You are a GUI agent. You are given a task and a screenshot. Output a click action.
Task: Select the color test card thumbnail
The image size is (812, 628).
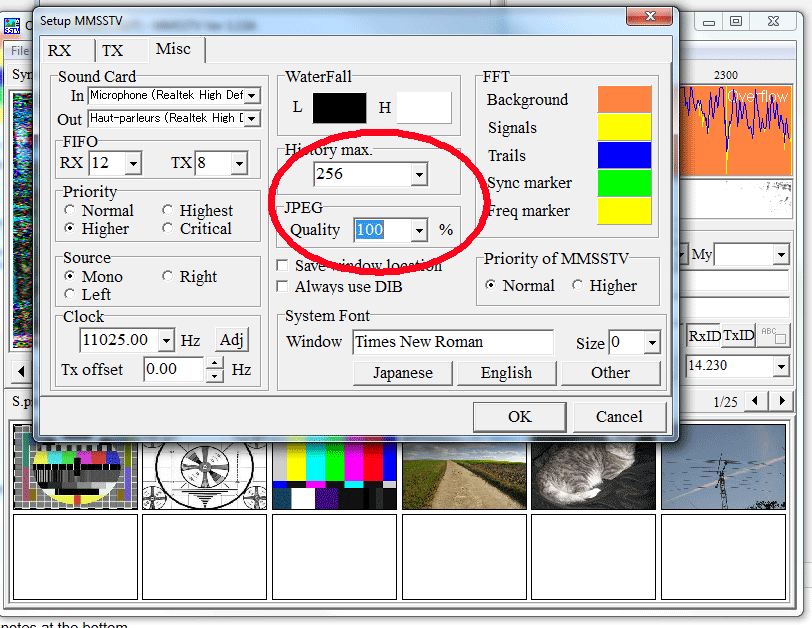coord(76,475)
